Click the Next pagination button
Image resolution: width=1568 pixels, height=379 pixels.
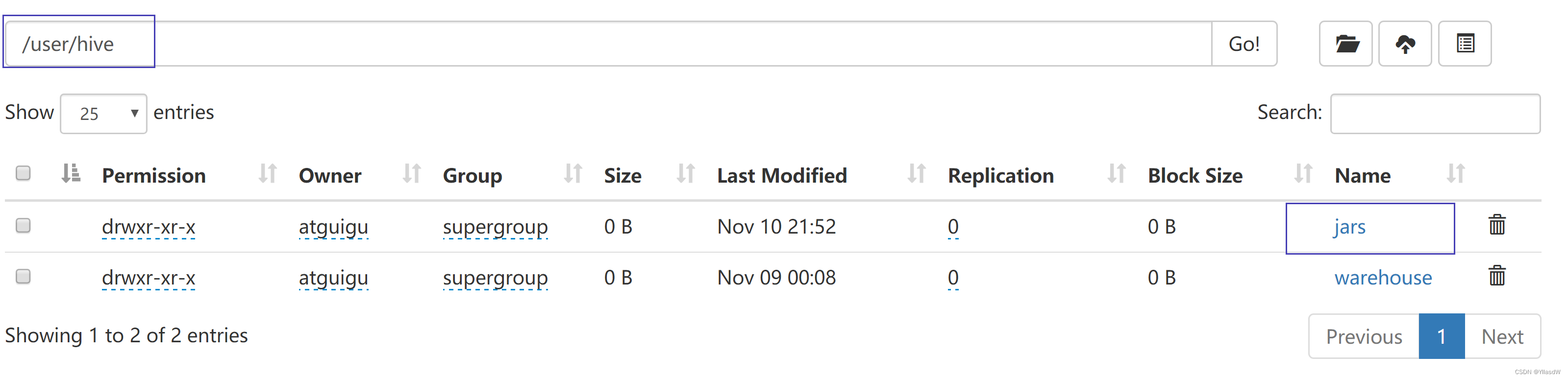pos(1502,336)
